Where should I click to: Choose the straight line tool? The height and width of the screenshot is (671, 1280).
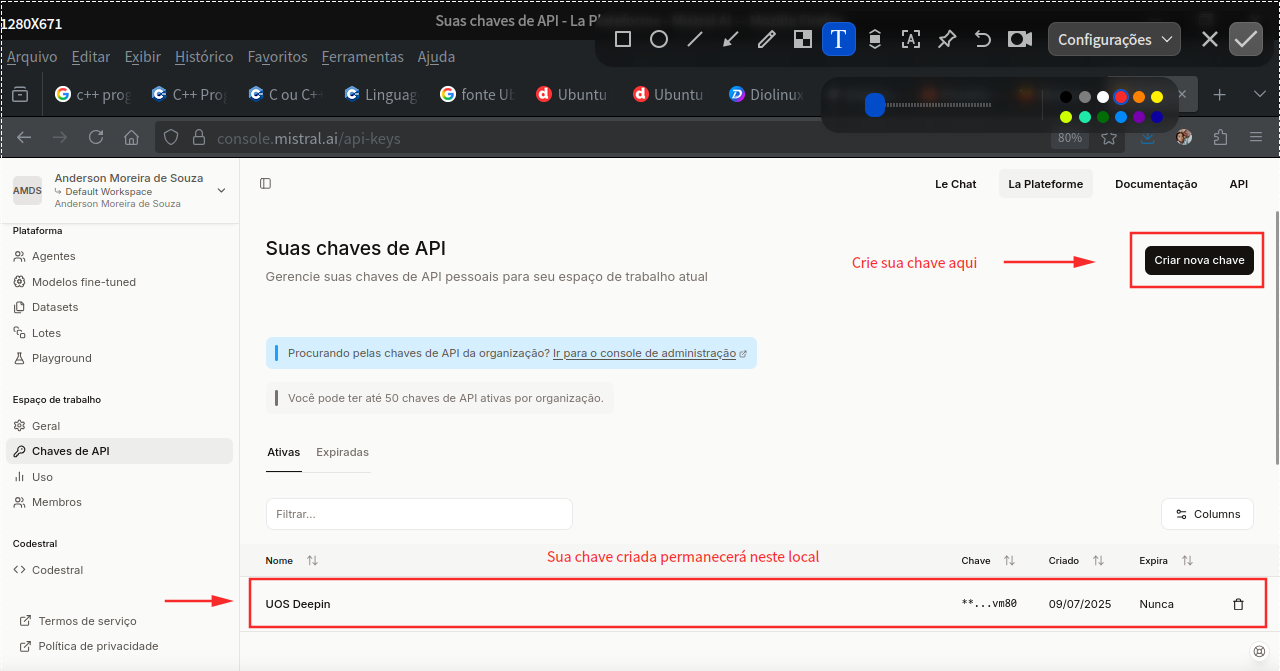[x=695, y=39]
